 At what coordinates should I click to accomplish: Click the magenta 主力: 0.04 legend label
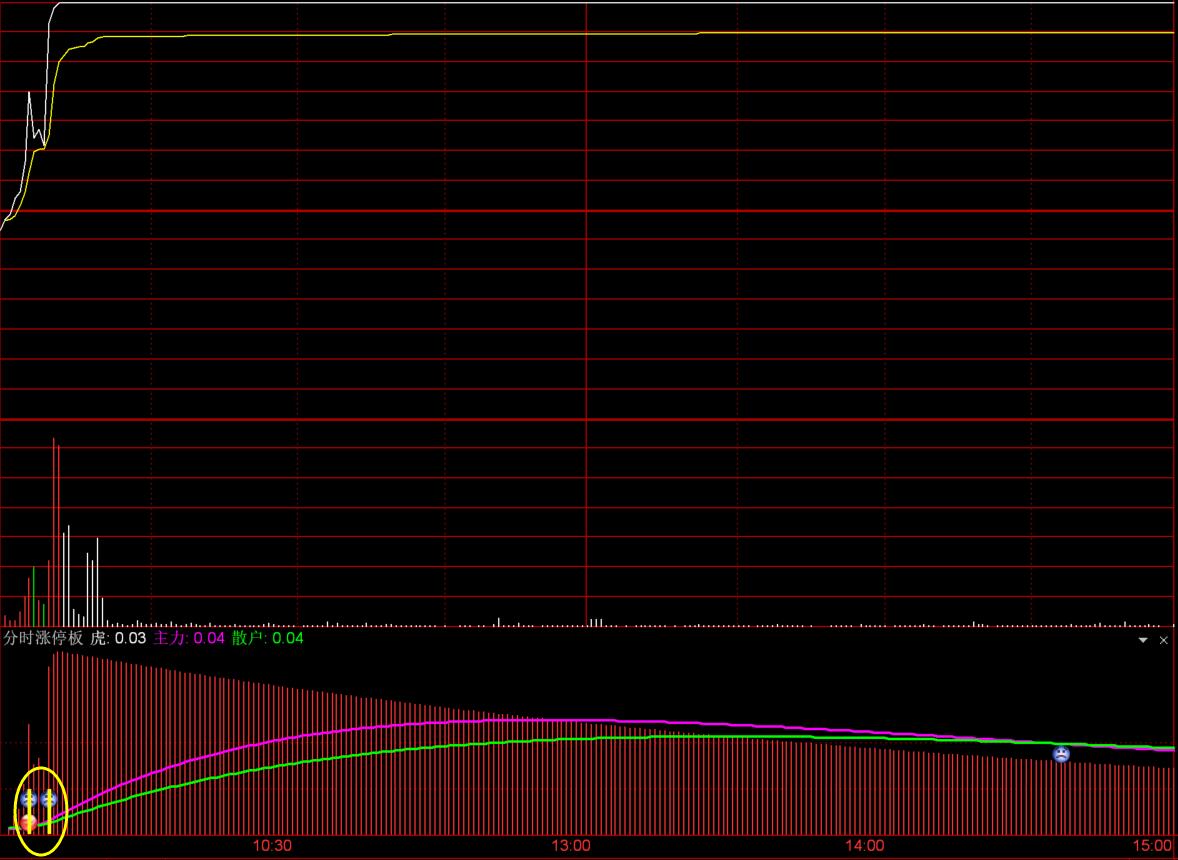click(x=189, y=638)
